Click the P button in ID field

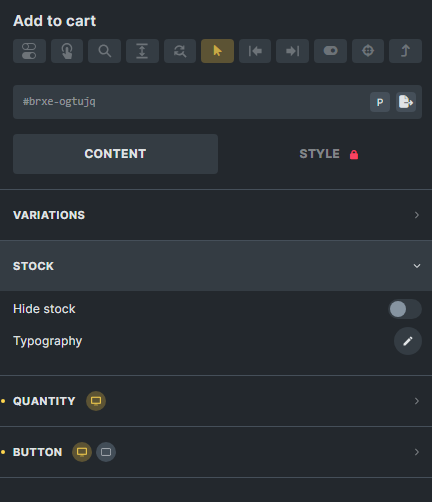[380, 102]
